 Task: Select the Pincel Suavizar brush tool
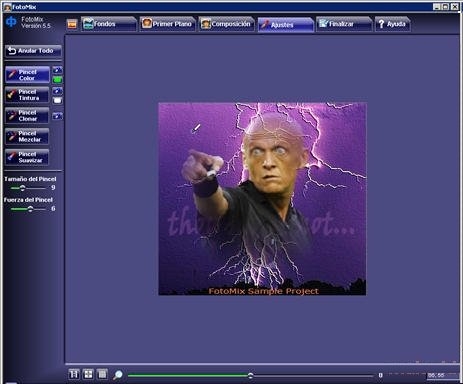click(x=27, y=157)
